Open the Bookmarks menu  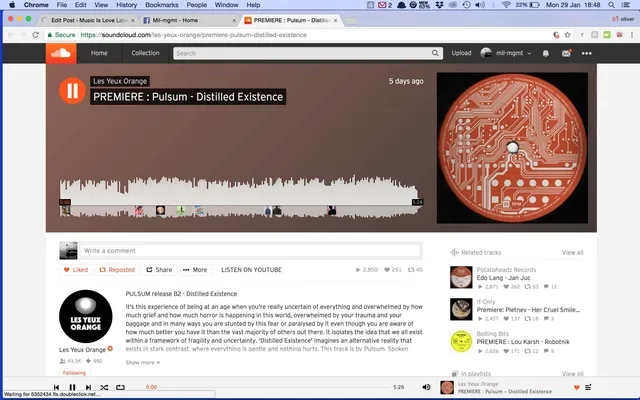(x=162, y=5)
